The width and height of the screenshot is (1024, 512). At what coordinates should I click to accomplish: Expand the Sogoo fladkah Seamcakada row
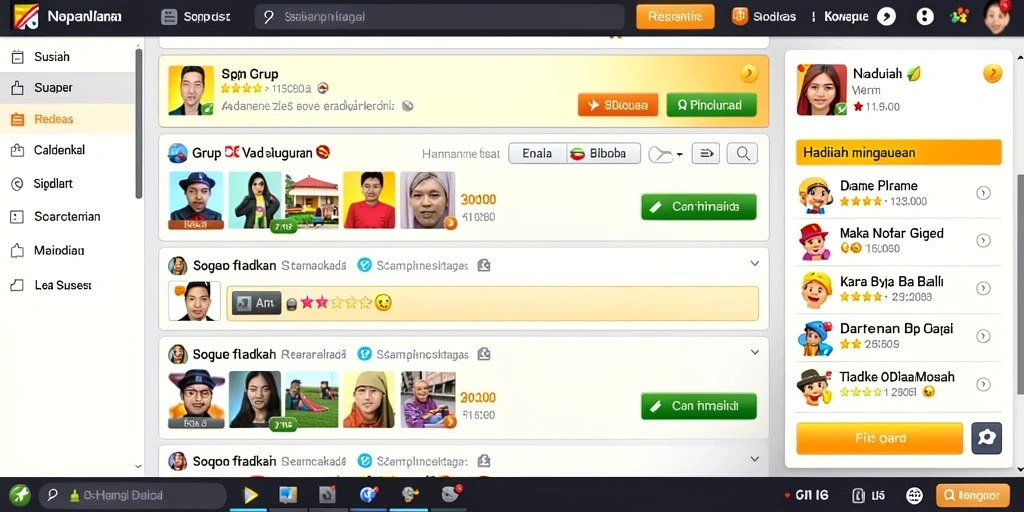point(754,459)
